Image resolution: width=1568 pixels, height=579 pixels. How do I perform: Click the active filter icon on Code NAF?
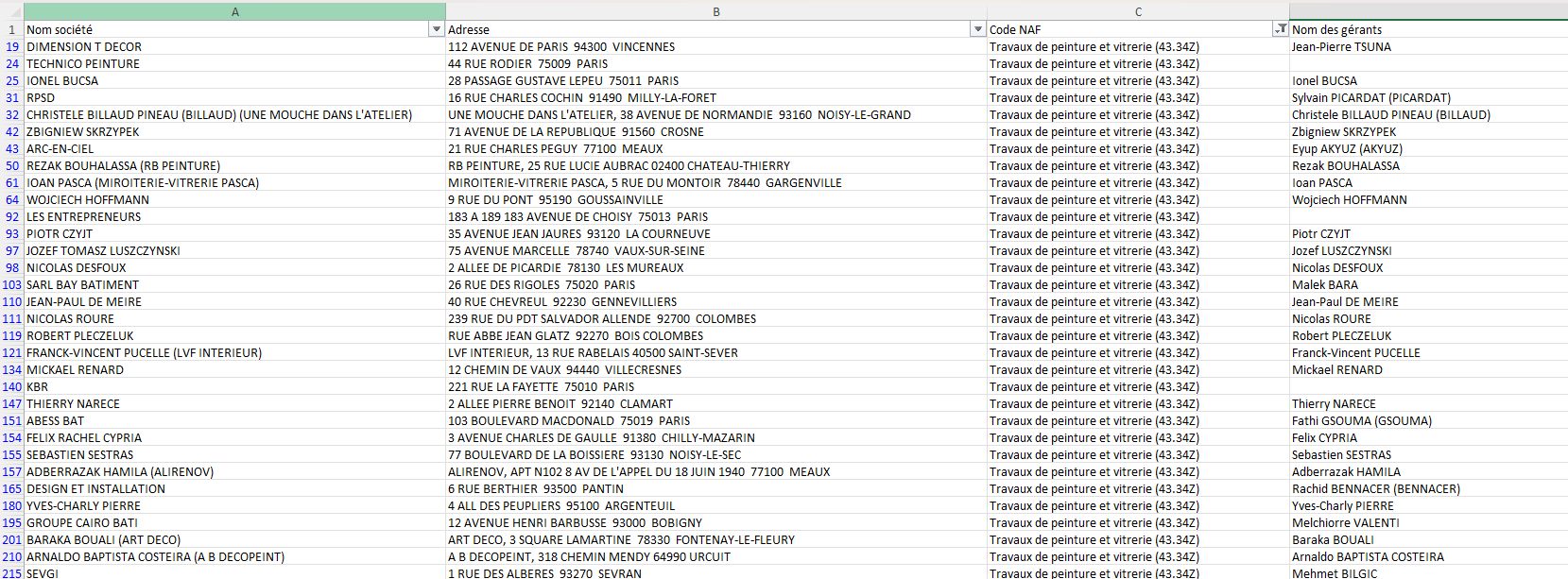pos(1280,29)
